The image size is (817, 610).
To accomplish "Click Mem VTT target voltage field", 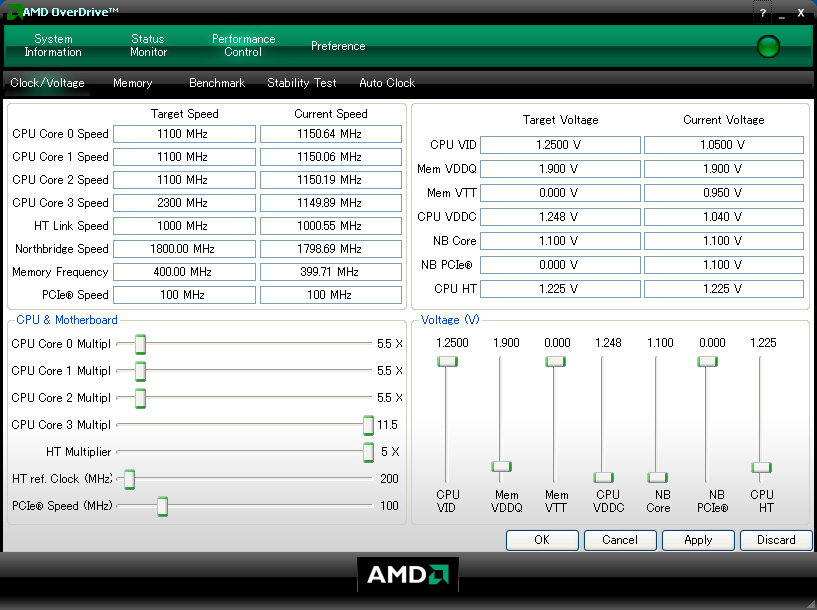I will tap(560, 193).
